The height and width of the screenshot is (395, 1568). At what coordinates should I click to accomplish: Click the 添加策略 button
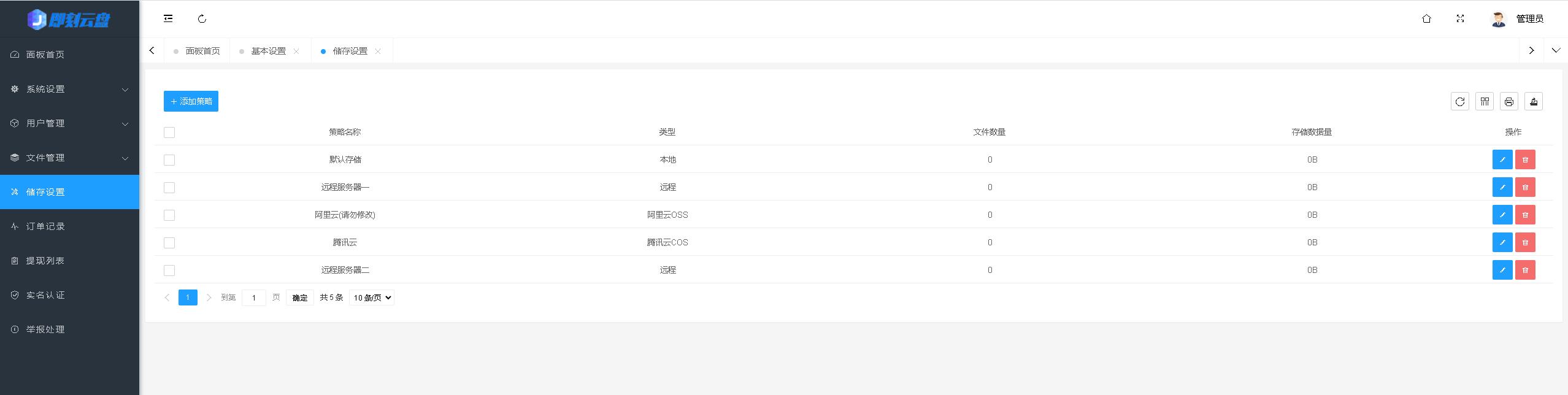pos(191,102)
